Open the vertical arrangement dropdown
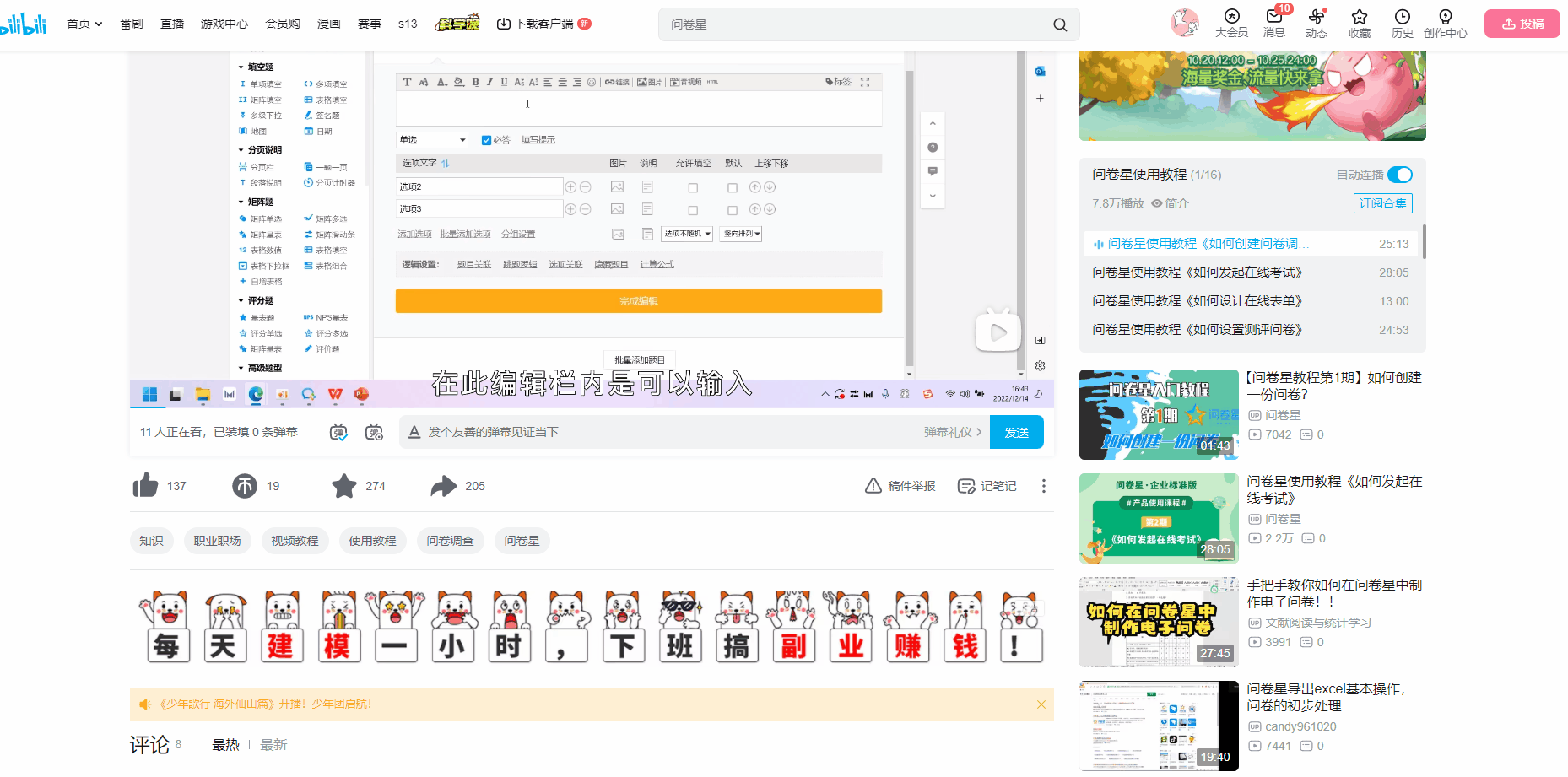Viewport: 1568px width, 777px height. (742, 234)
